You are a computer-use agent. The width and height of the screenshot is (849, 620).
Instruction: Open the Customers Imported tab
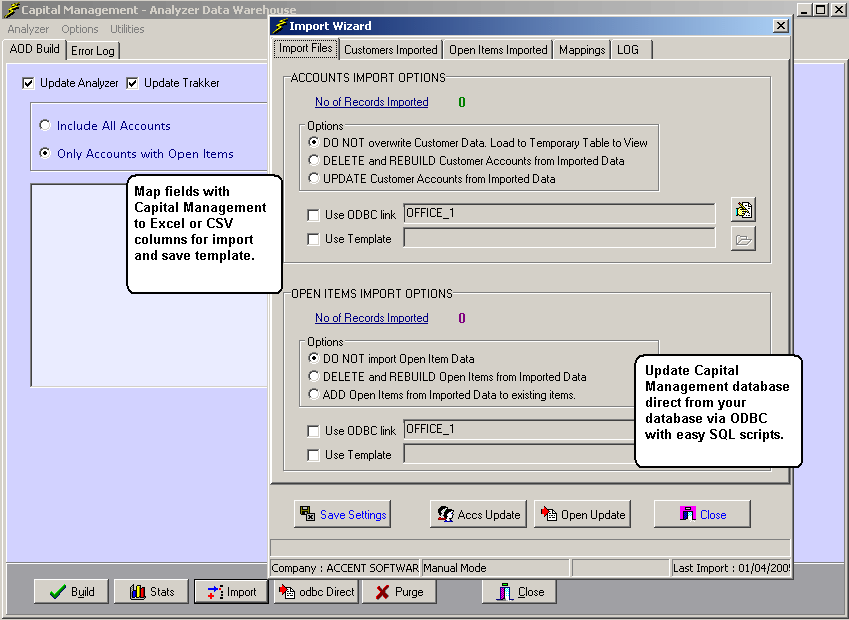[391, 50]
